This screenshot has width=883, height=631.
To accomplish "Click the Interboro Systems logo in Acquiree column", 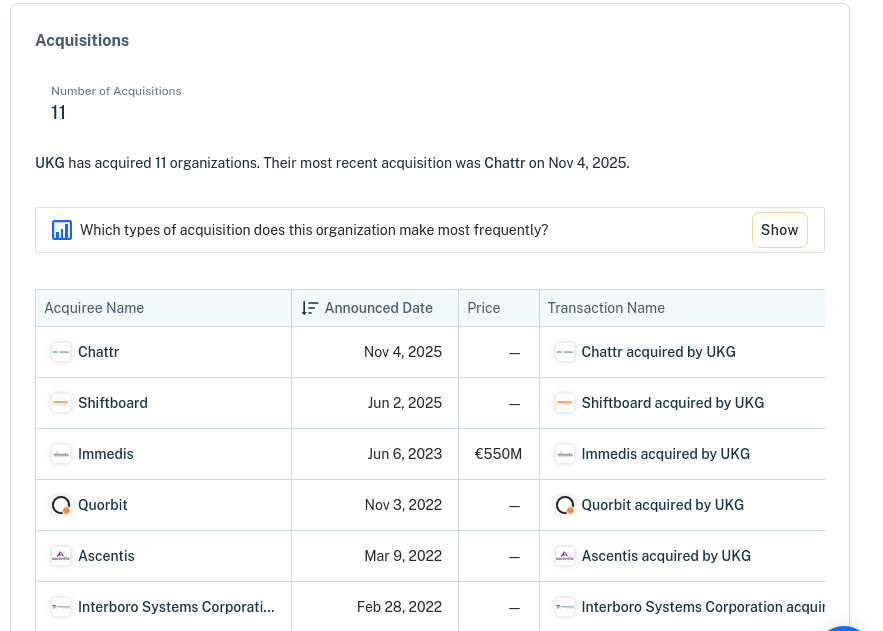I will (x=61, y=607).
